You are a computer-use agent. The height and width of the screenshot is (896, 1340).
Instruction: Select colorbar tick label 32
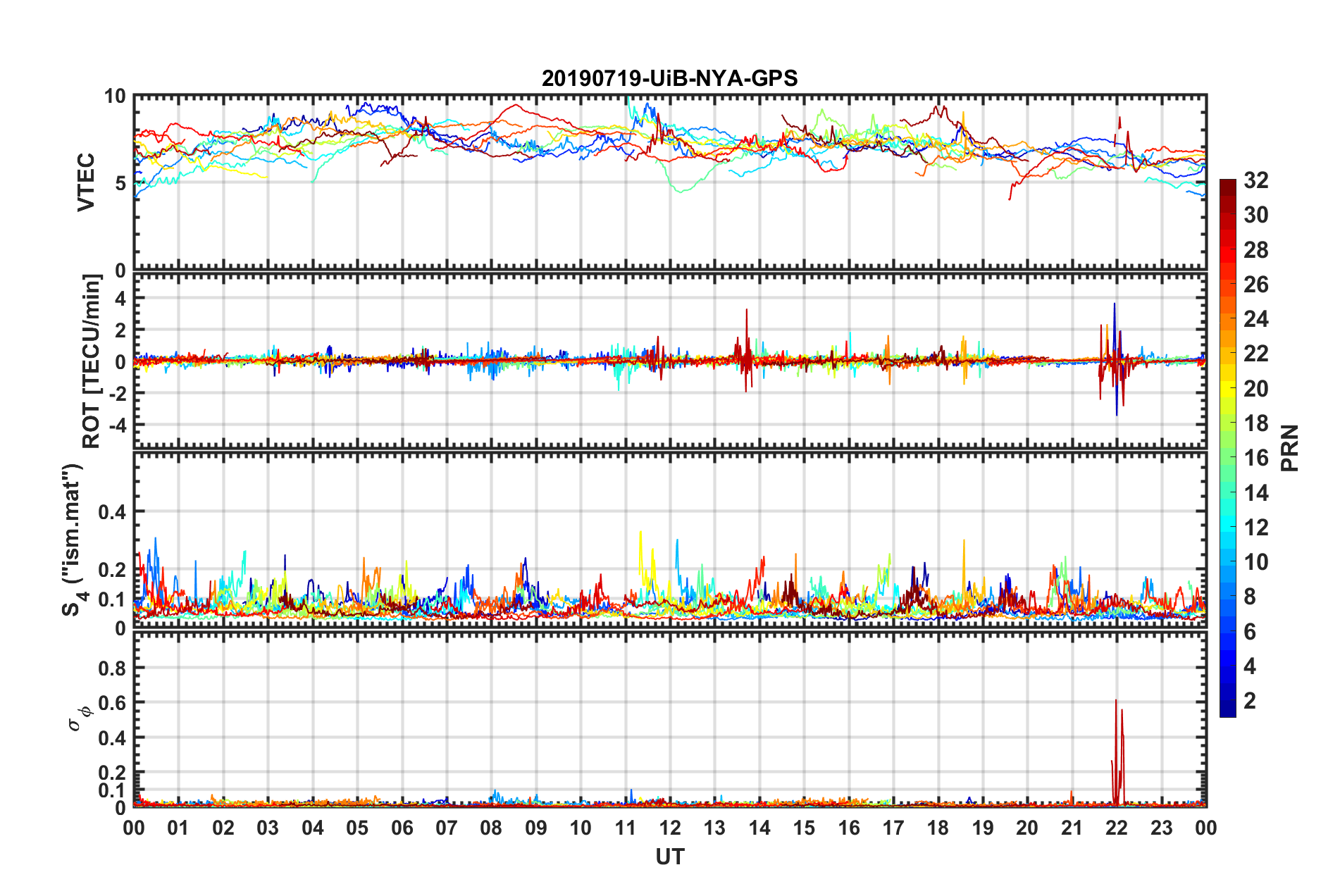point(1256,180)
